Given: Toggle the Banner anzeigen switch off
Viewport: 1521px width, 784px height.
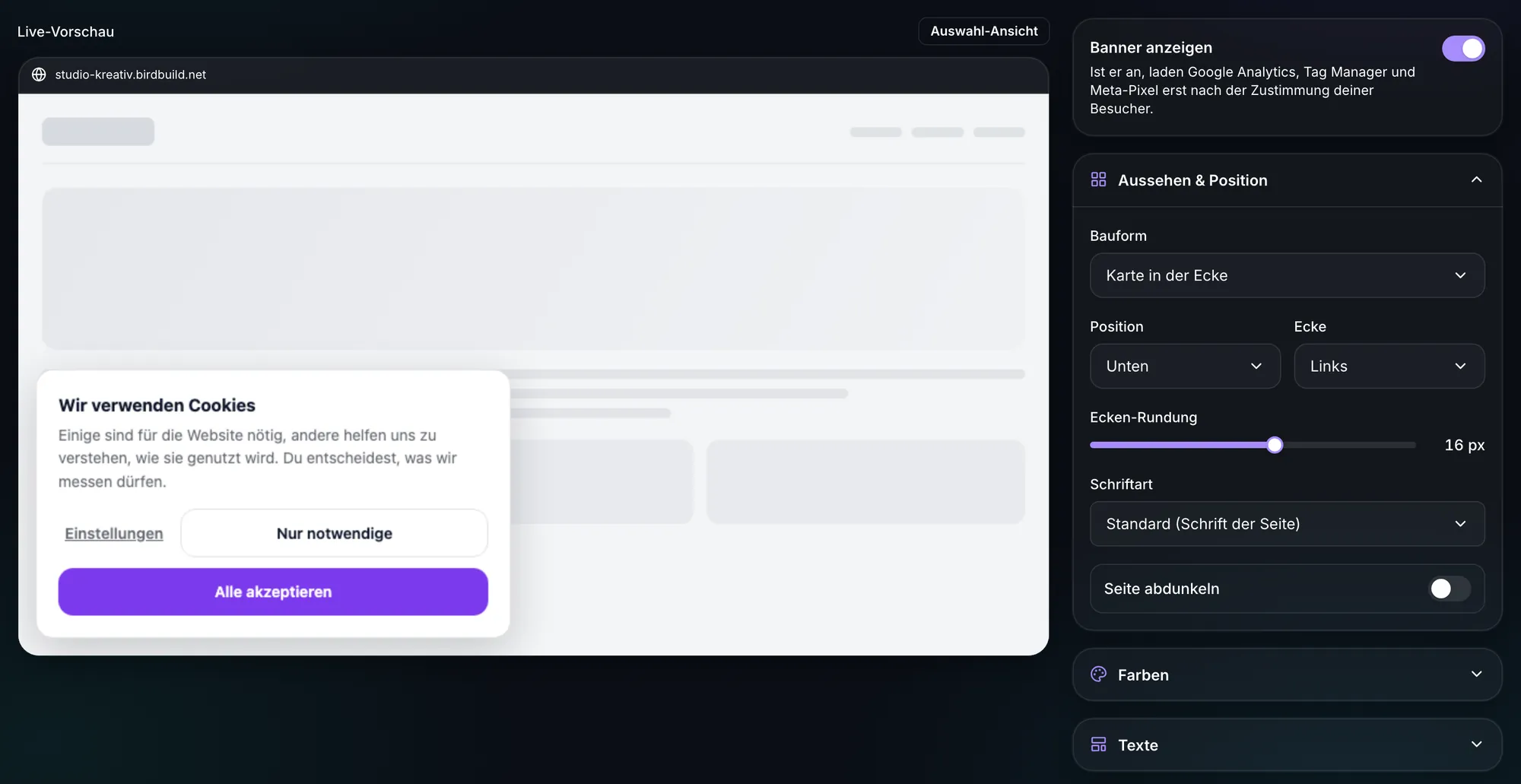Looking at the screenshot, I should (x=1463, y=49).
